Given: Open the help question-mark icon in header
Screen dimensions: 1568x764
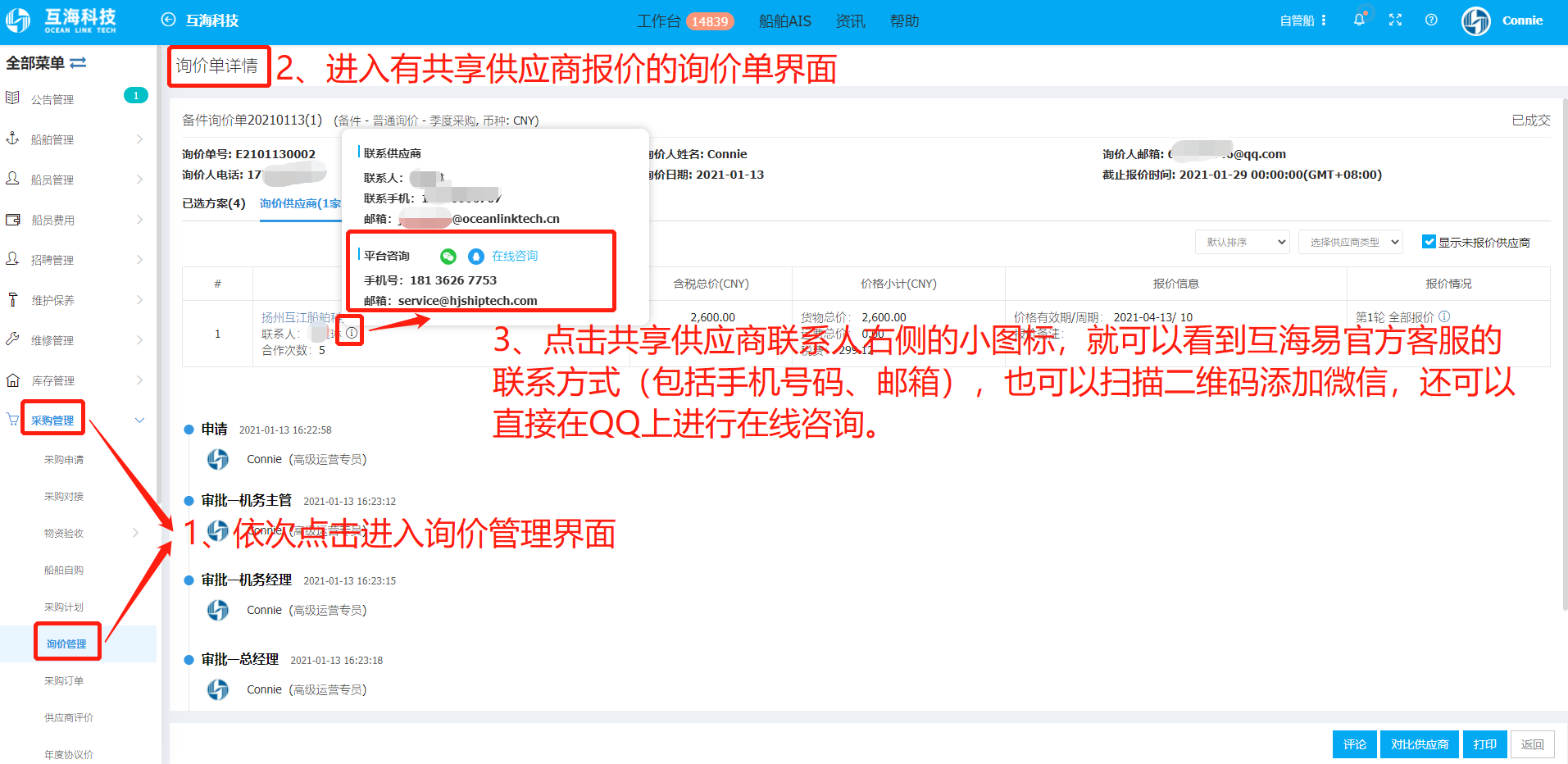Looking at the screenshot, I should (1431, 20).
